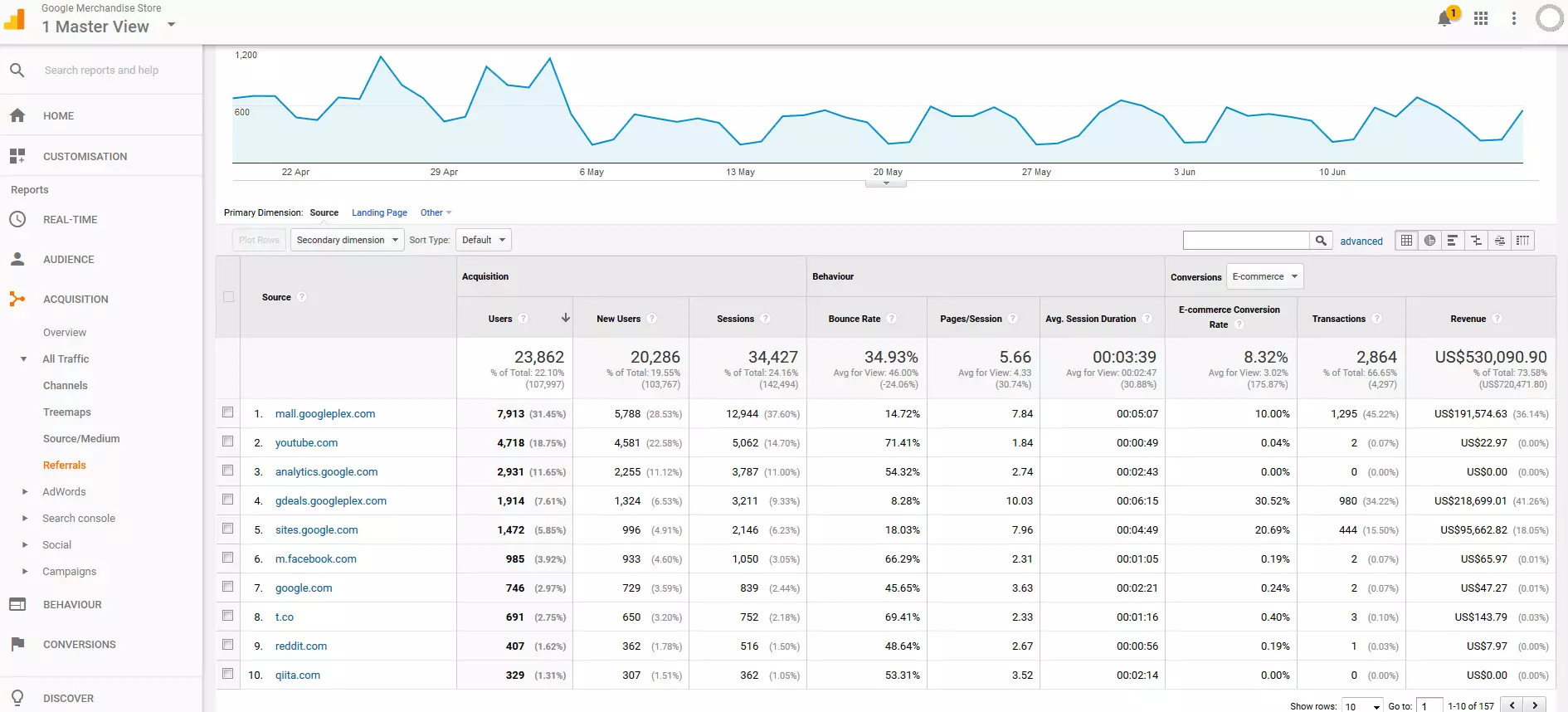The height and width of the screenshot is (712, 1568).
Task: Select checkbox for qiita.com row
Action: pyautogui.click(x=228, y=674)
